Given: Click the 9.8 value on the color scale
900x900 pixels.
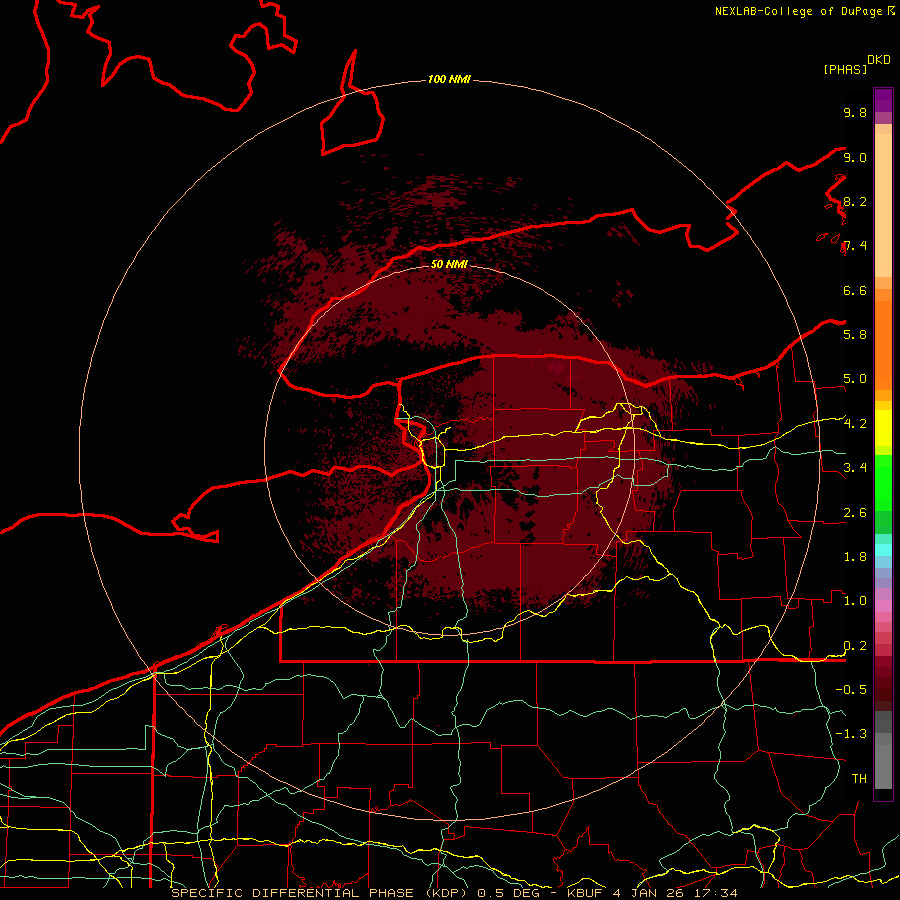Looking at the screenshot, I should 855,113.
